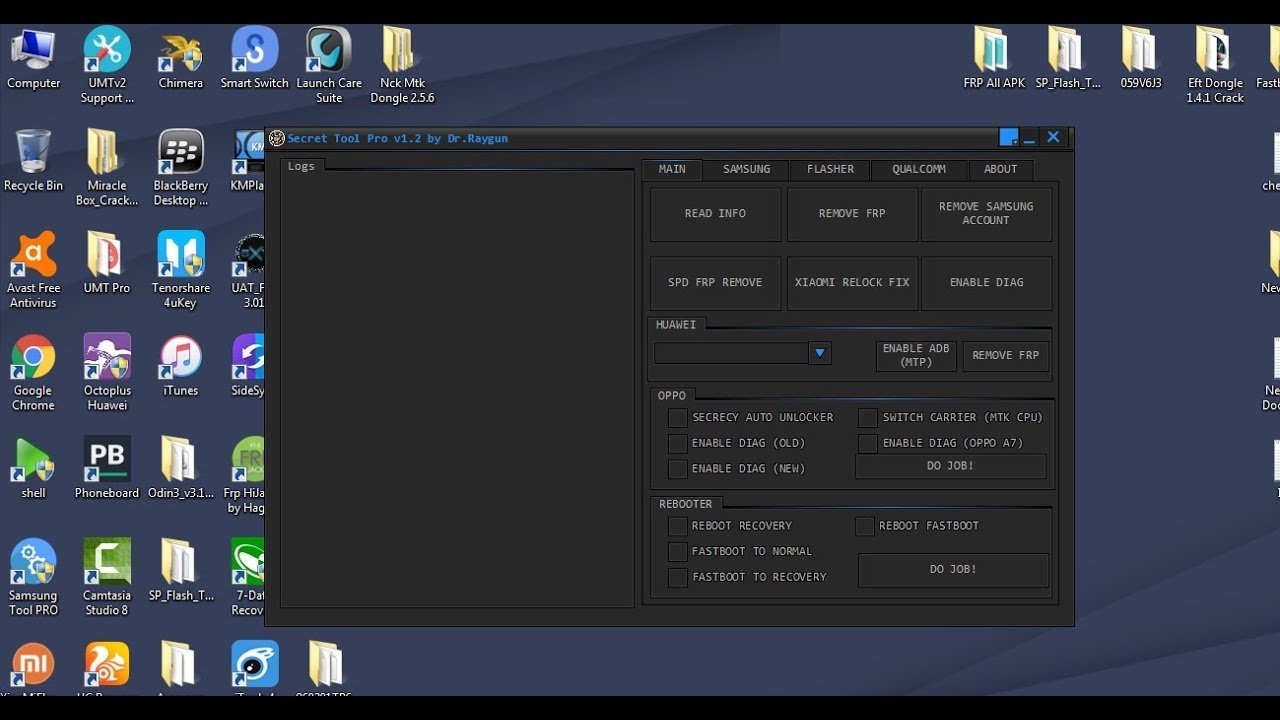Open Google Chrome shortcut
The image size is (1280, 720).
tap(33, 373)
